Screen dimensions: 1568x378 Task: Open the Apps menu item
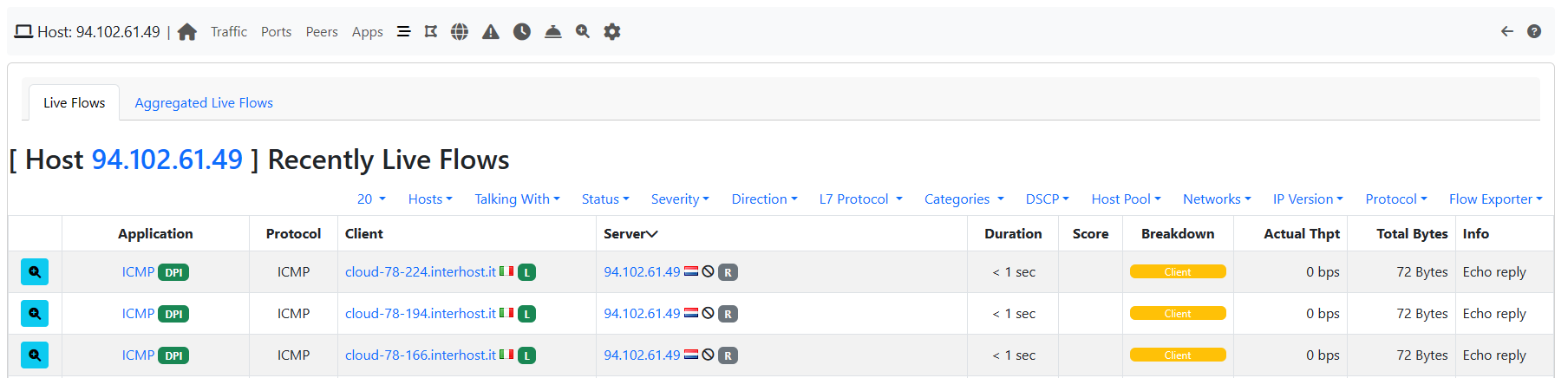point(367,31)
